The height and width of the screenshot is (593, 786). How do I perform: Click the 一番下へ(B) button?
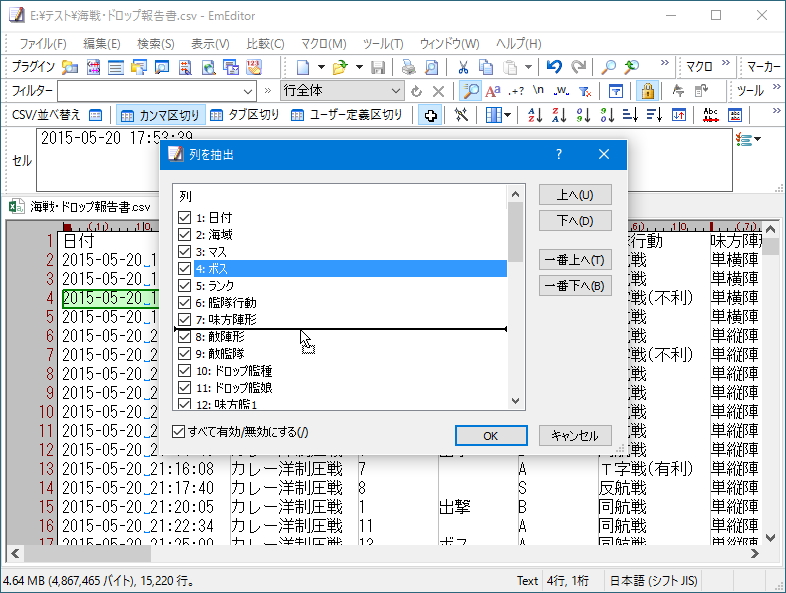tap(575, 286)
